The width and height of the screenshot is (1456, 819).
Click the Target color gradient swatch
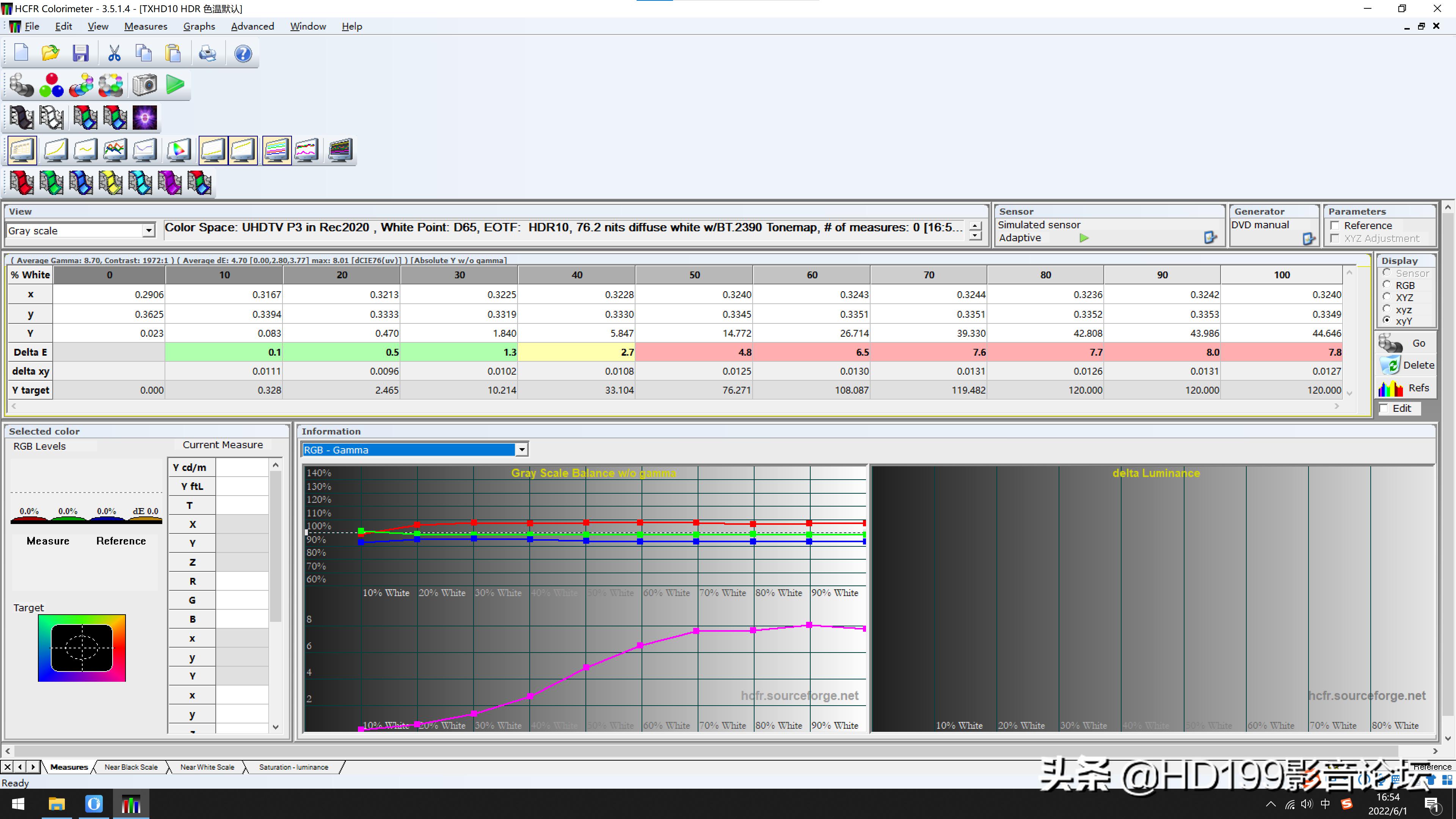[82, 648]
